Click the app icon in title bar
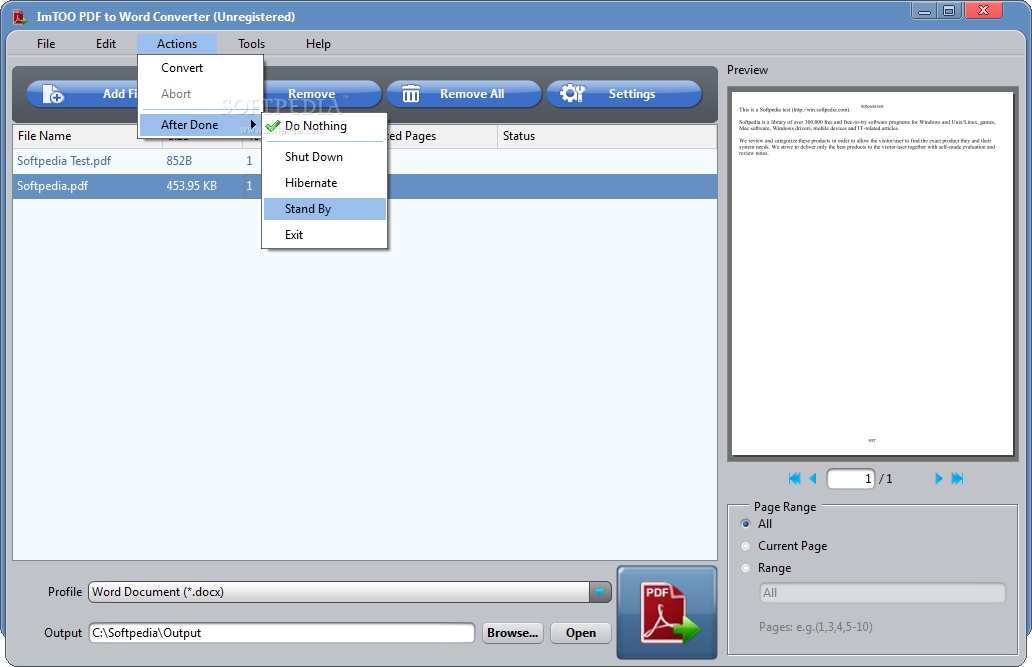The width and height of the screenshot is (1032, 667). (20, 16)
